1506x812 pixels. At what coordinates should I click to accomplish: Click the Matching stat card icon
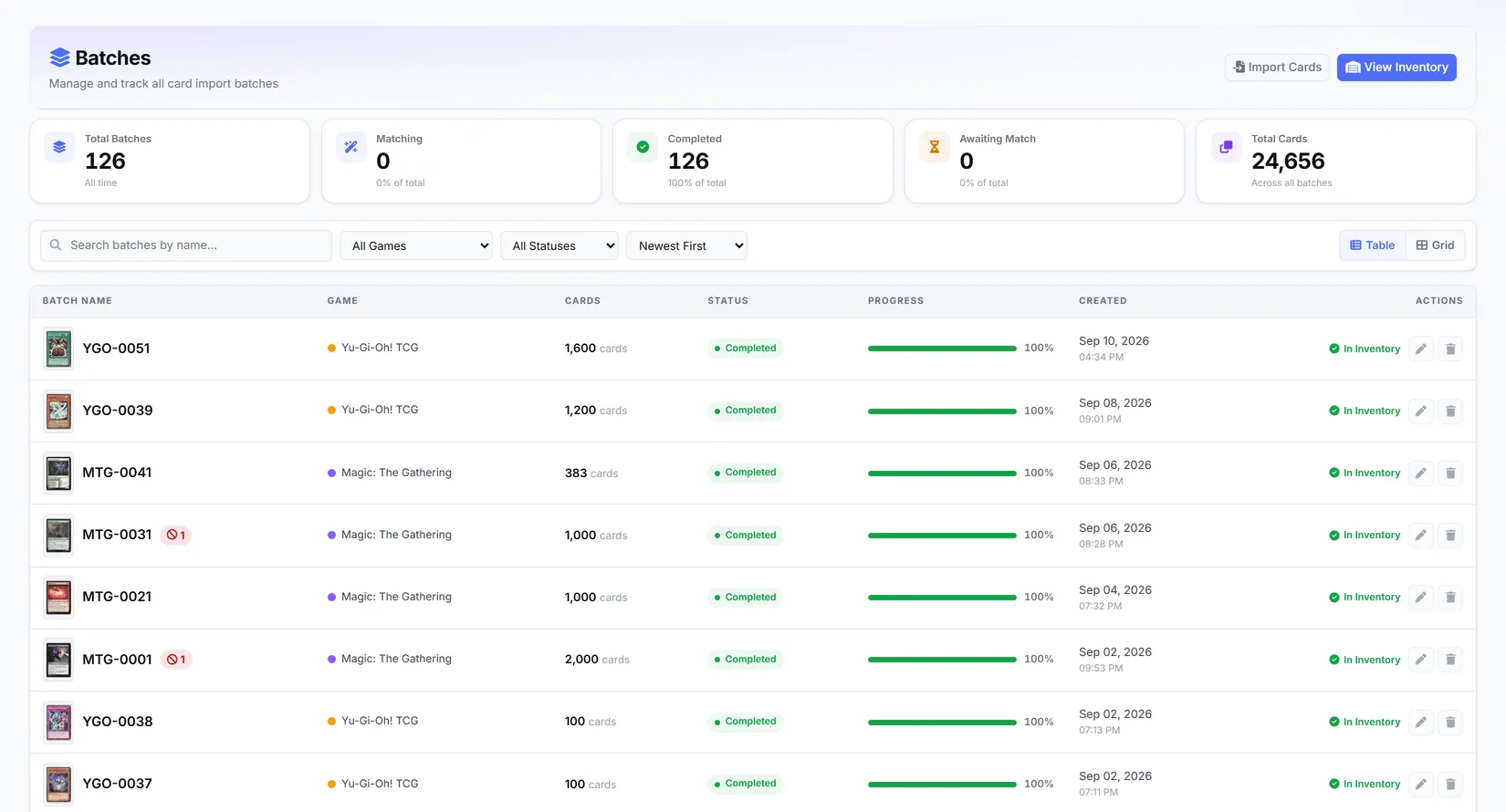click(x=351, y=147)
